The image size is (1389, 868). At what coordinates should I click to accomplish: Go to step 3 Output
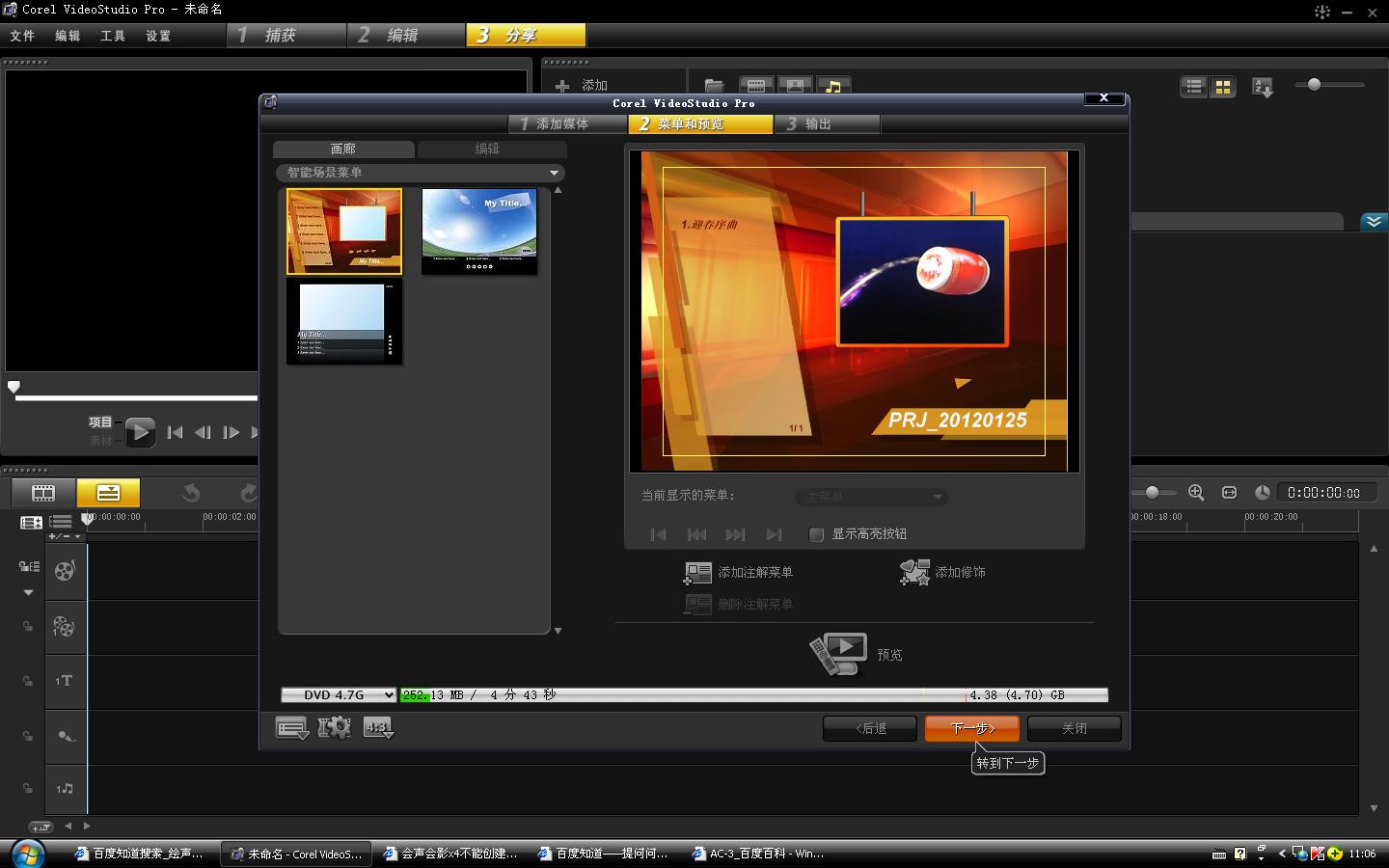pos(827,124)
